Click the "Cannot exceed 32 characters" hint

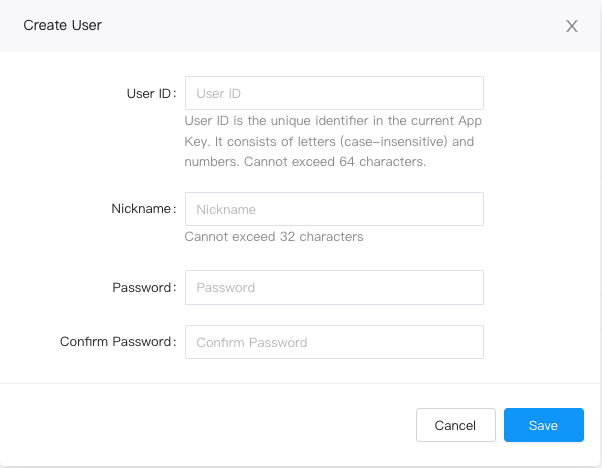(x=274, y=237)
